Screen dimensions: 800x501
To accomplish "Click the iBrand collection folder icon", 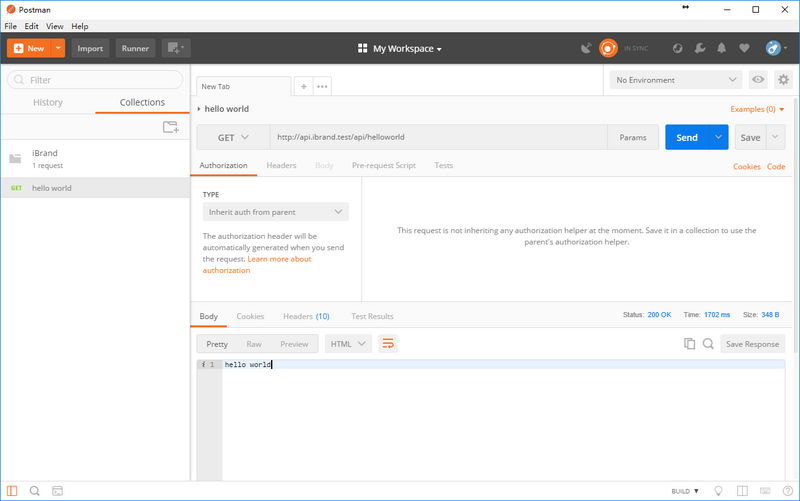I will (15, 159).
